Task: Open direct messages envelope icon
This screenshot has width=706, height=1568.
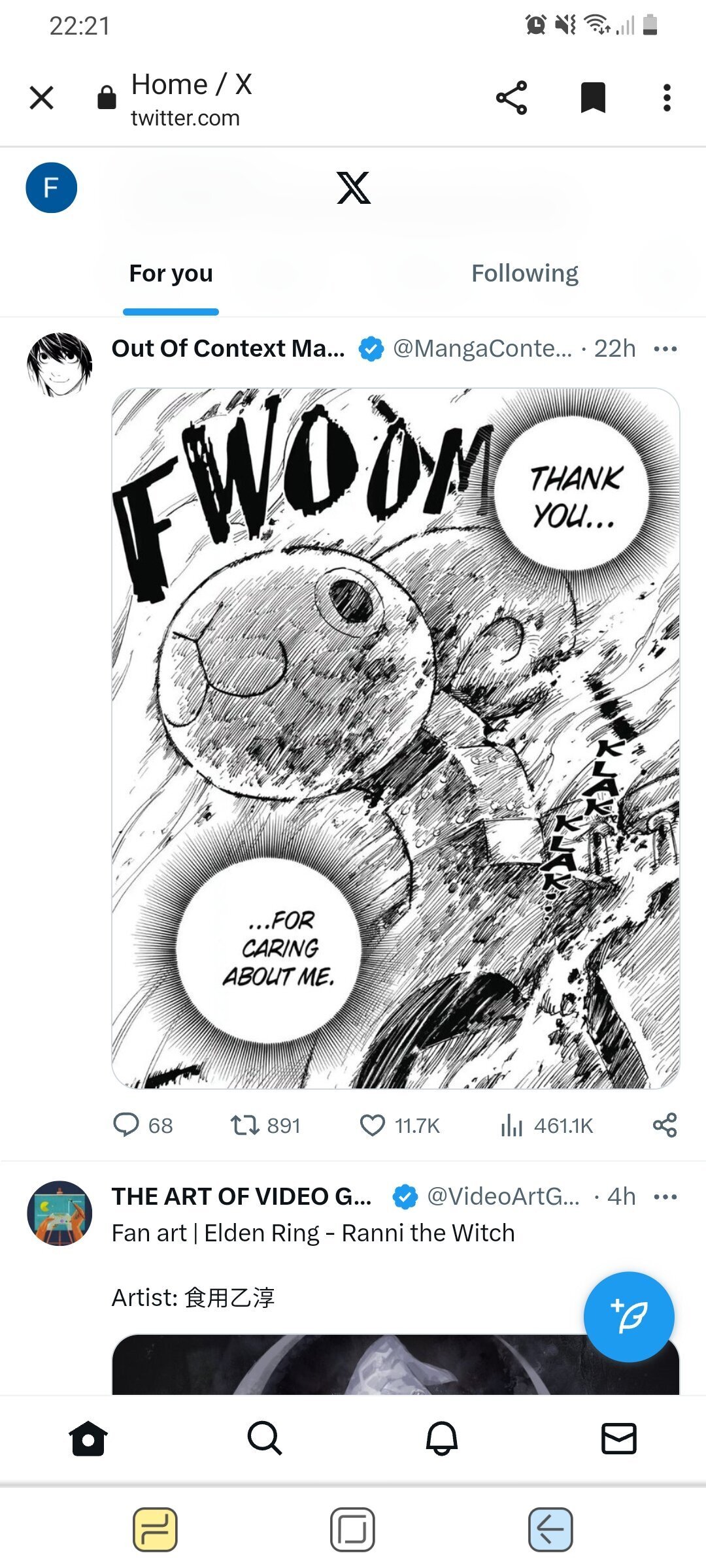Action: pos(618,1439)
